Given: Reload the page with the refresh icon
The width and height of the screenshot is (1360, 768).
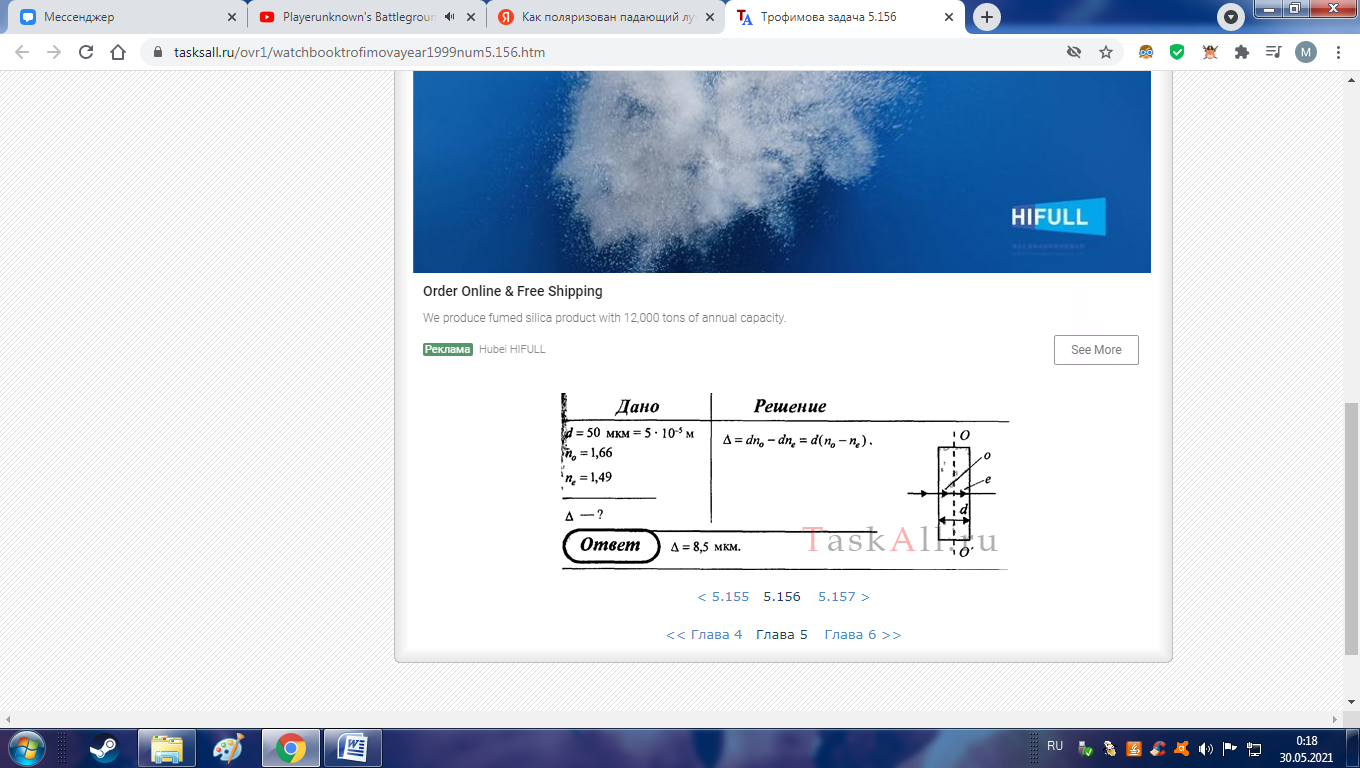Looking at the screenshot, I should [86, 52].
